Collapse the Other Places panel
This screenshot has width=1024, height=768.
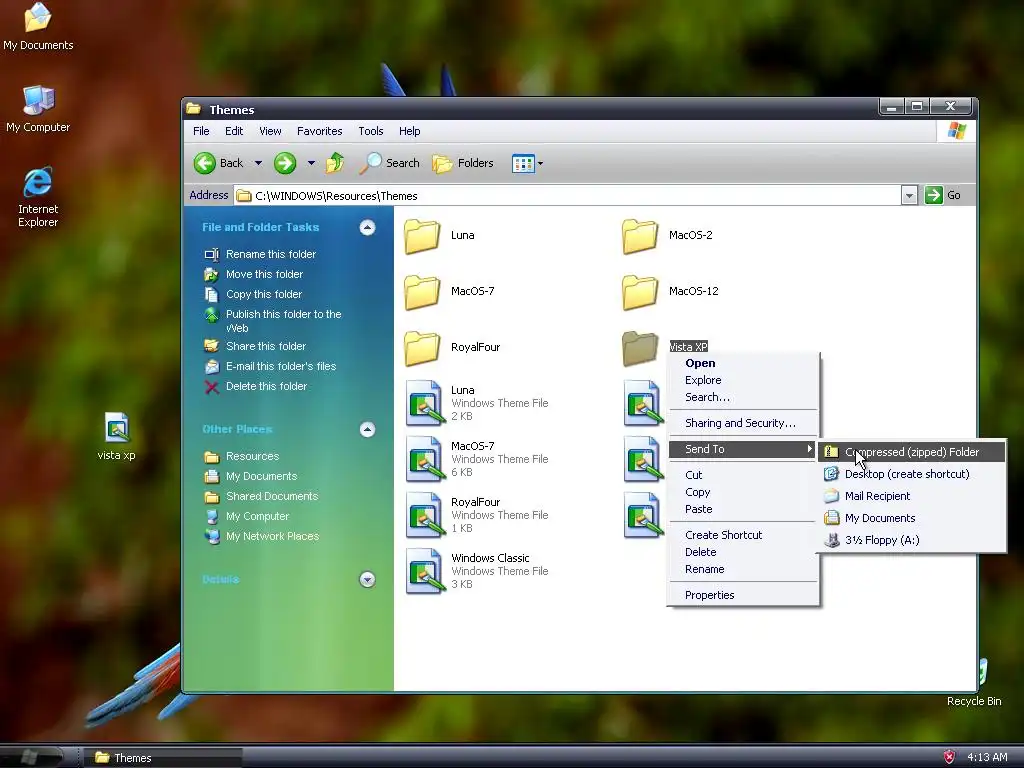(367, 429)
